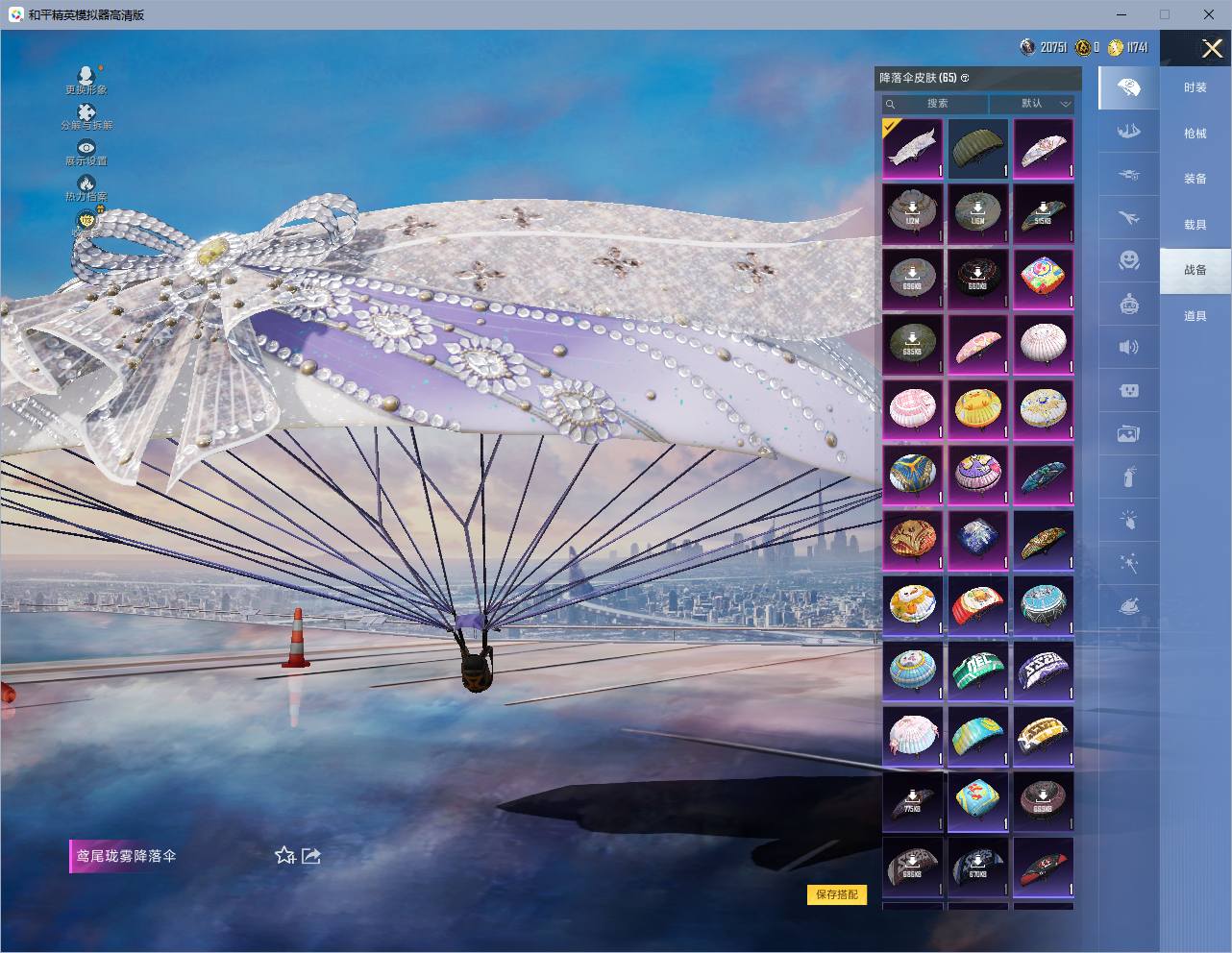Switch to the 枪械 tab

pos(1195,134)
